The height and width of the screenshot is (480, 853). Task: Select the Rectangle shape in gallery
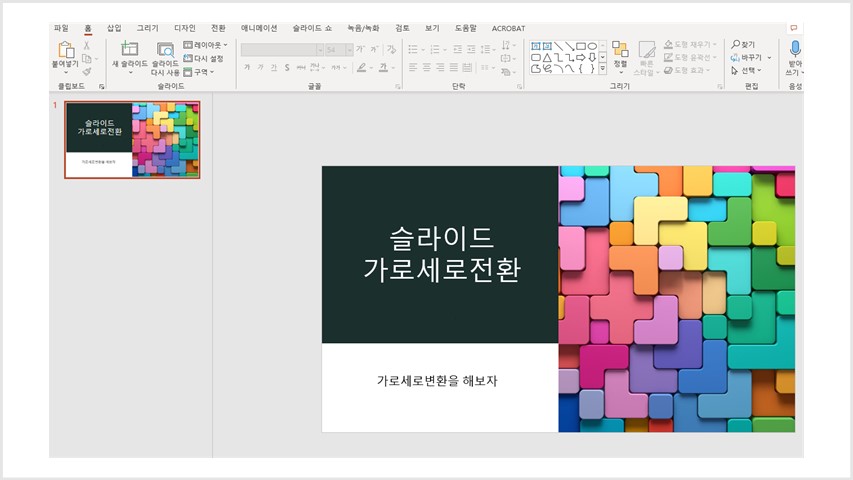tap(581, 46)
